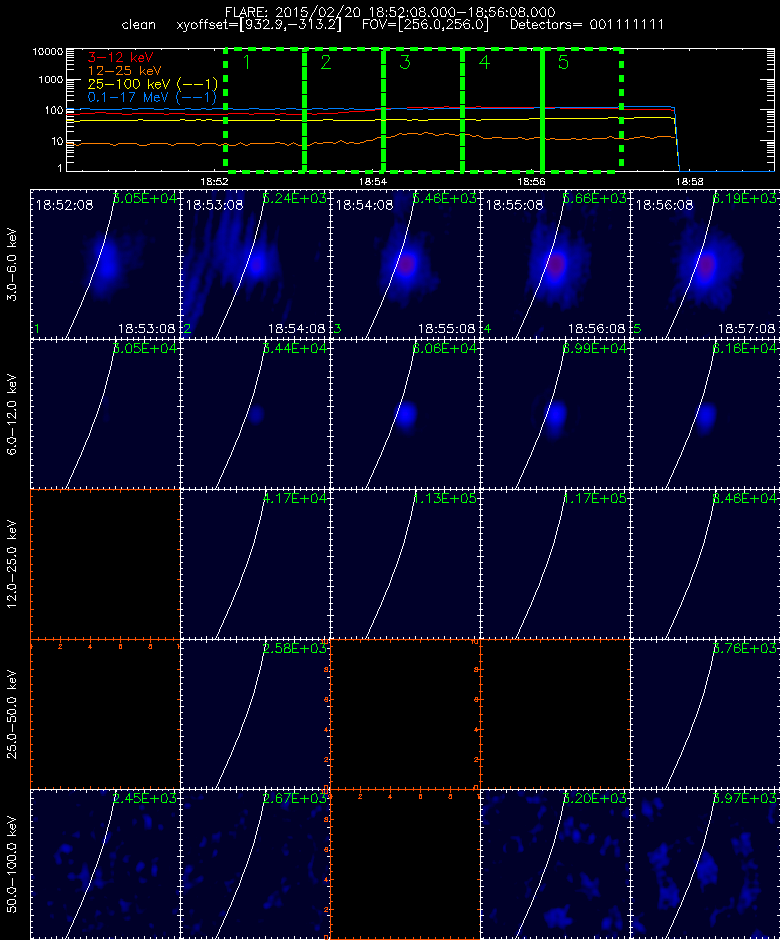The width and height of the screenshot is (780, 940).
Task: Click the 12.0-25.0 keV row label
Action: click(12, 564)
